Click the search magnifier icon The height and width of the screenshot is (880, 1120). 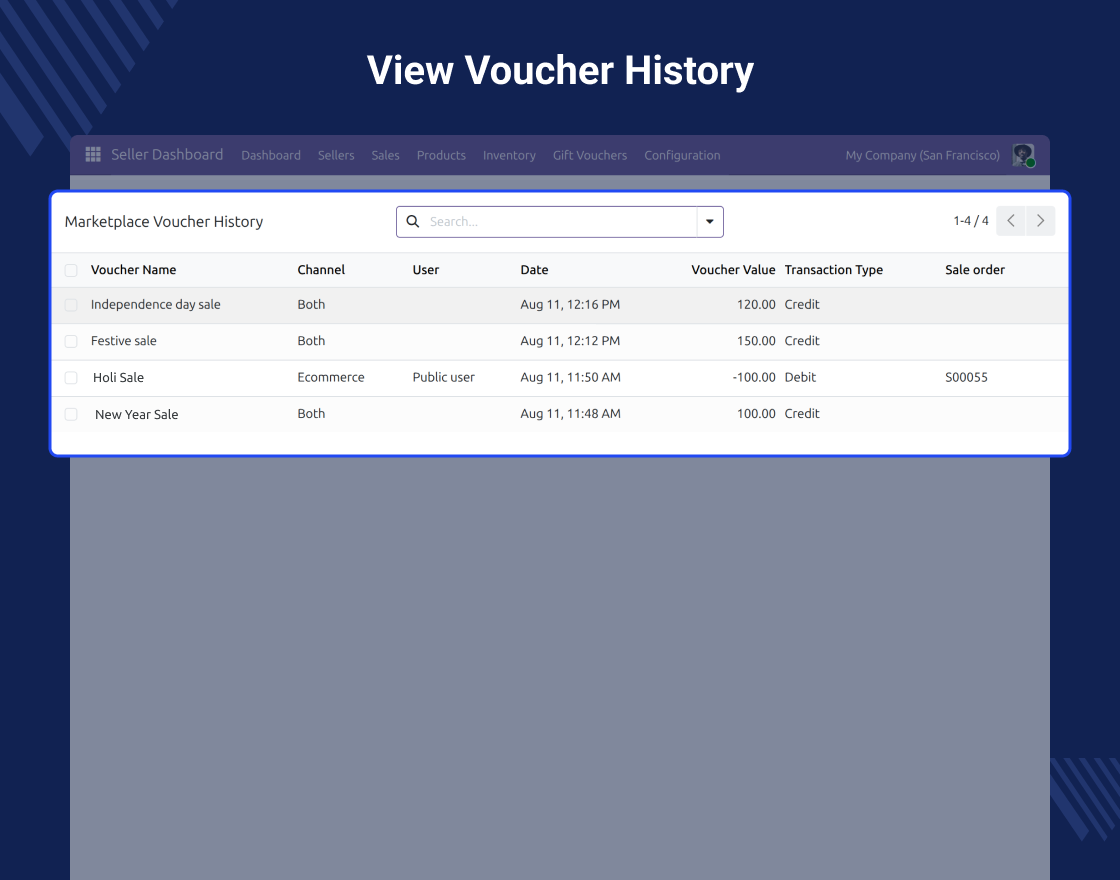click(x=413, y=221)
